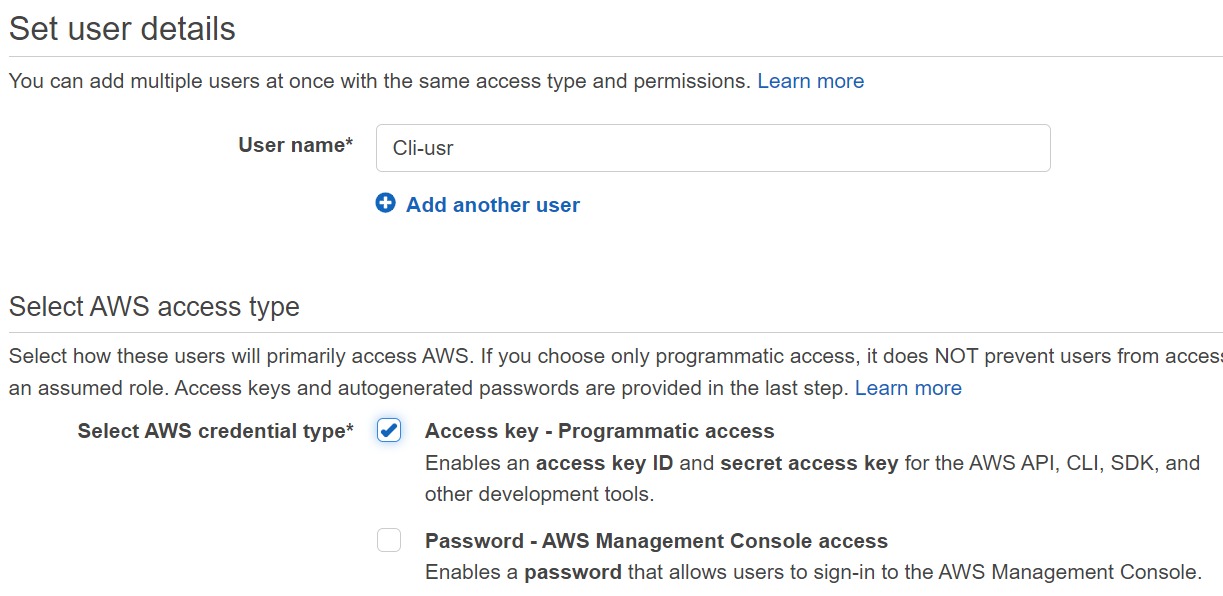Enable the Password Management Console access checkbox

pos(389,541)
